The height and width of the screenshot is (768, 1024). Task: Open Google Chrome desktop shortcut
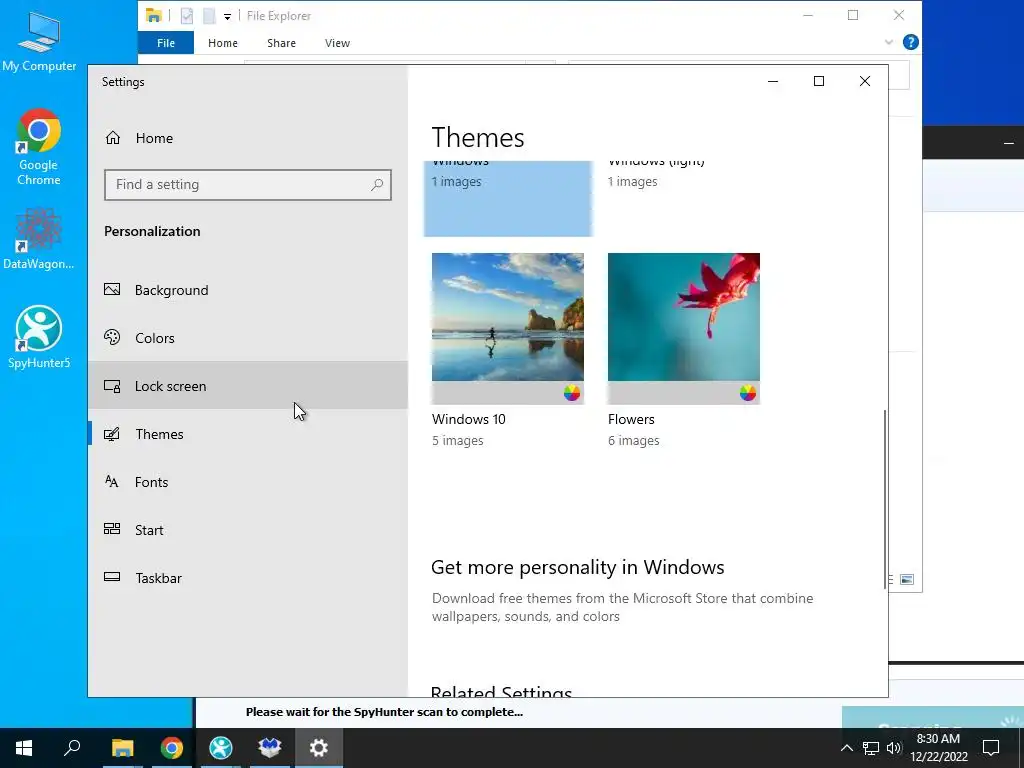39,148
